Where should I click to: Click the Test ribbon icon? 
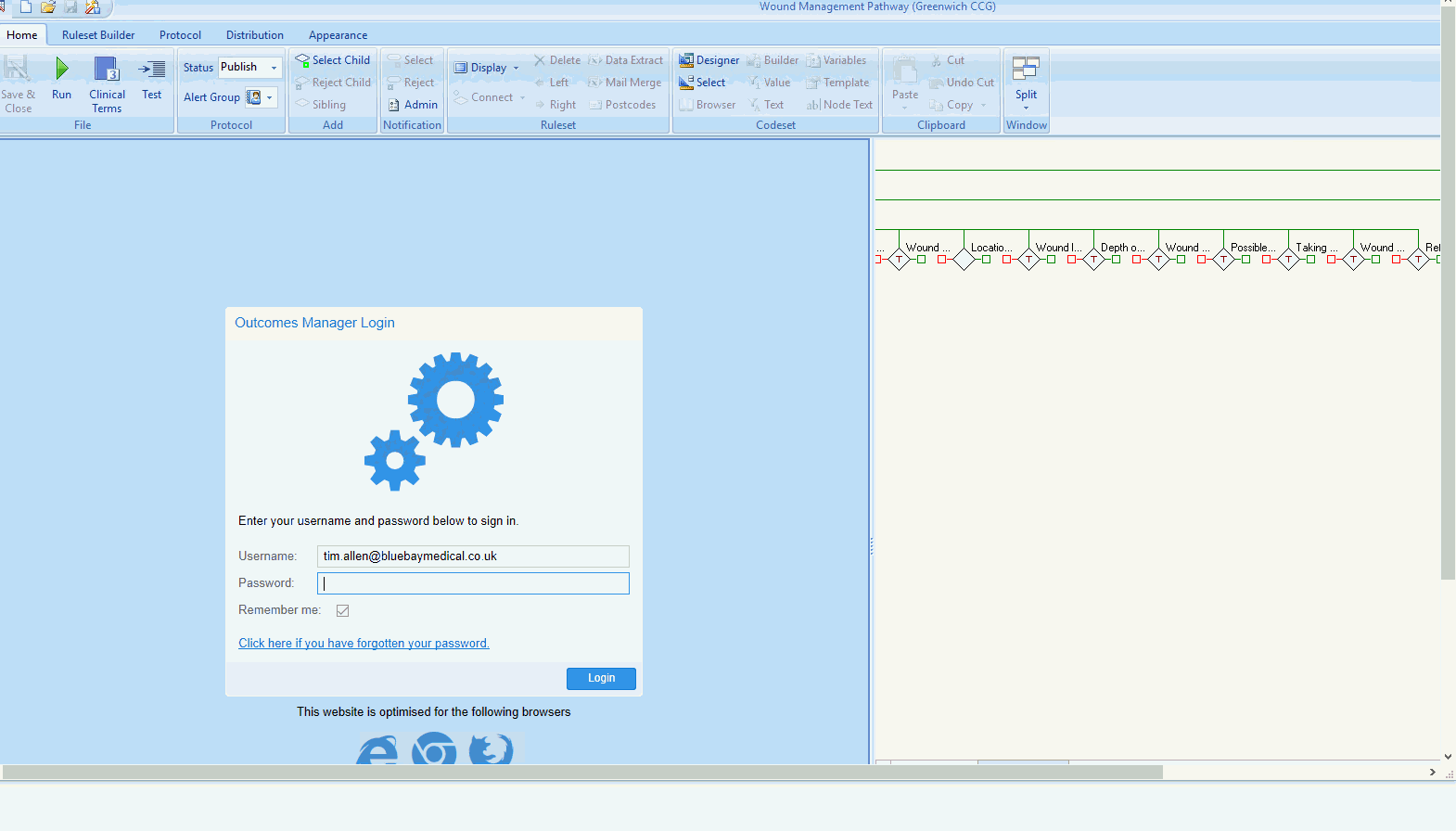point(152,70)
